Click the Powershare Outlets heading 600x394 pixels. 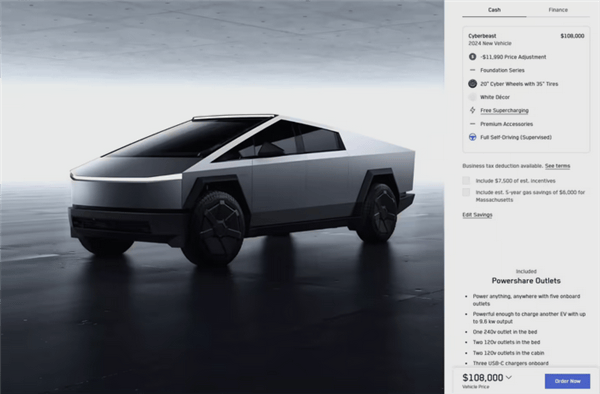526,281
